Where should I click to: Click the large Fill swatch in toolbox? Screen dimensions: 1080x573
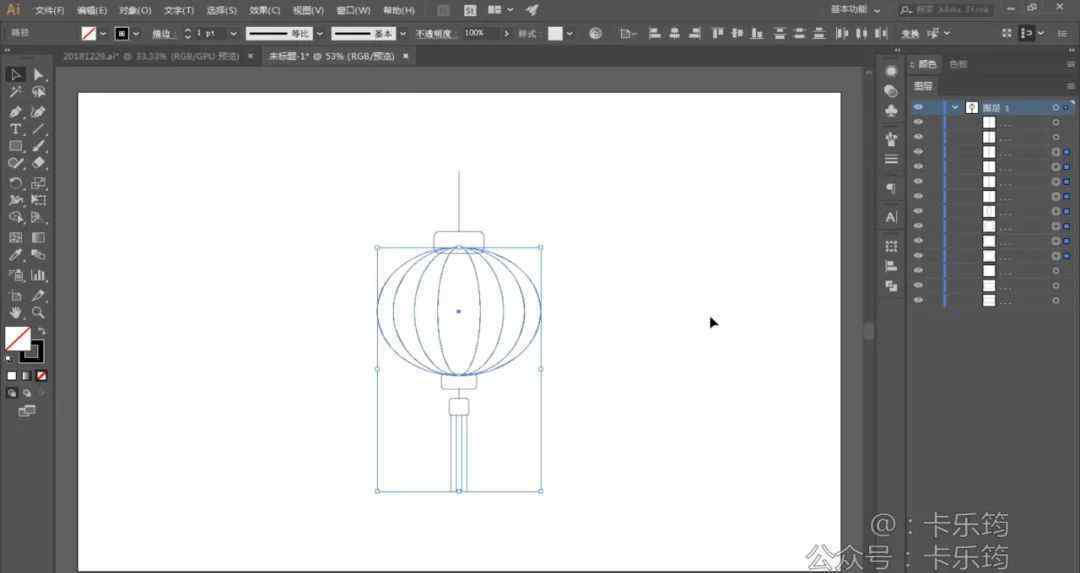pos(17,339)
